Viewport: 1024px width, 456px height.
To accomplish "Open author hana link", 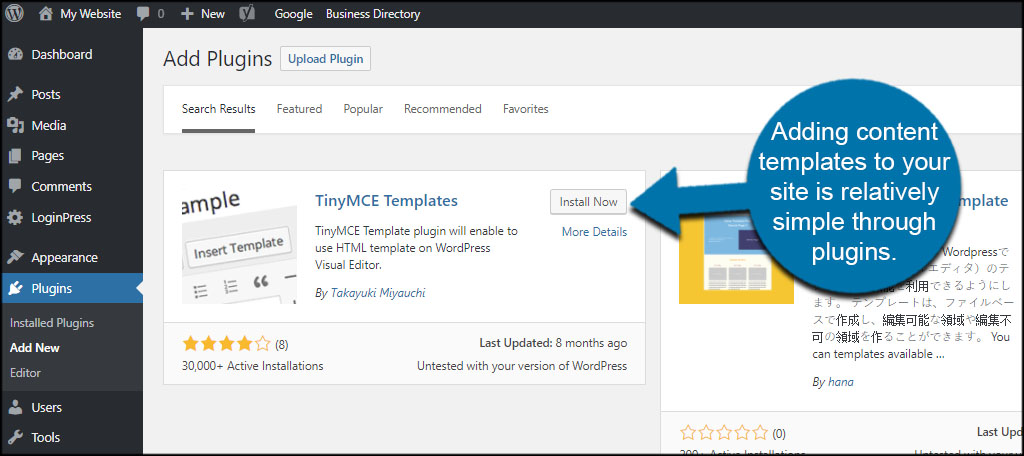I will [x=840, y=382].
